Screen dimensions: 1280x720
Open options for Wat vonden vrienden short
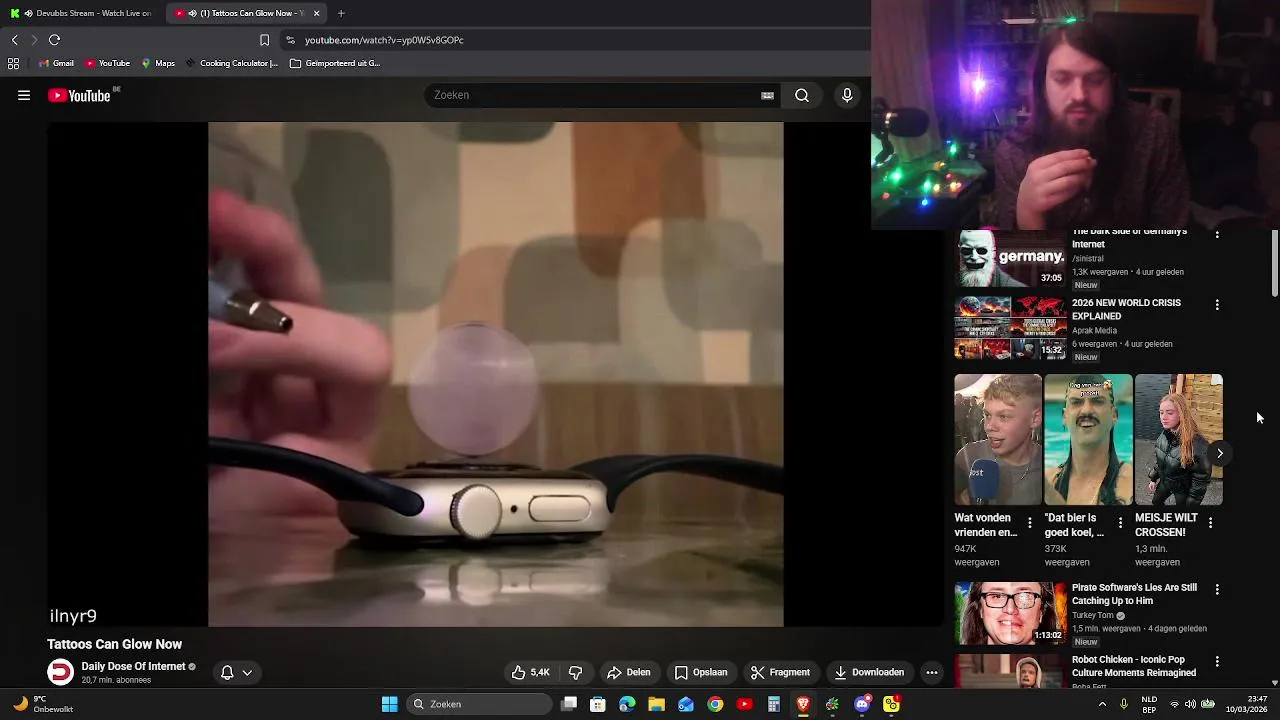pos(1030,522)
